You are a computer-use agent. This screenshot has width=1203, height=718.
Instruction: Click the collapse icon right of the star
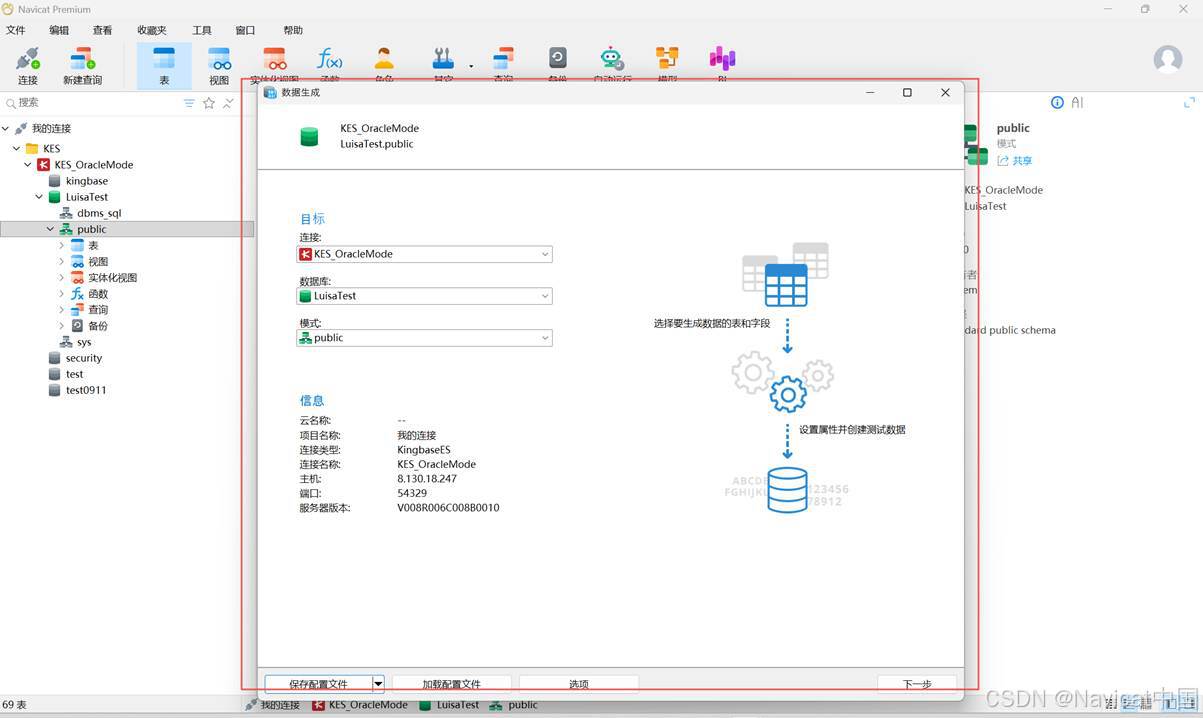point(229,103)
